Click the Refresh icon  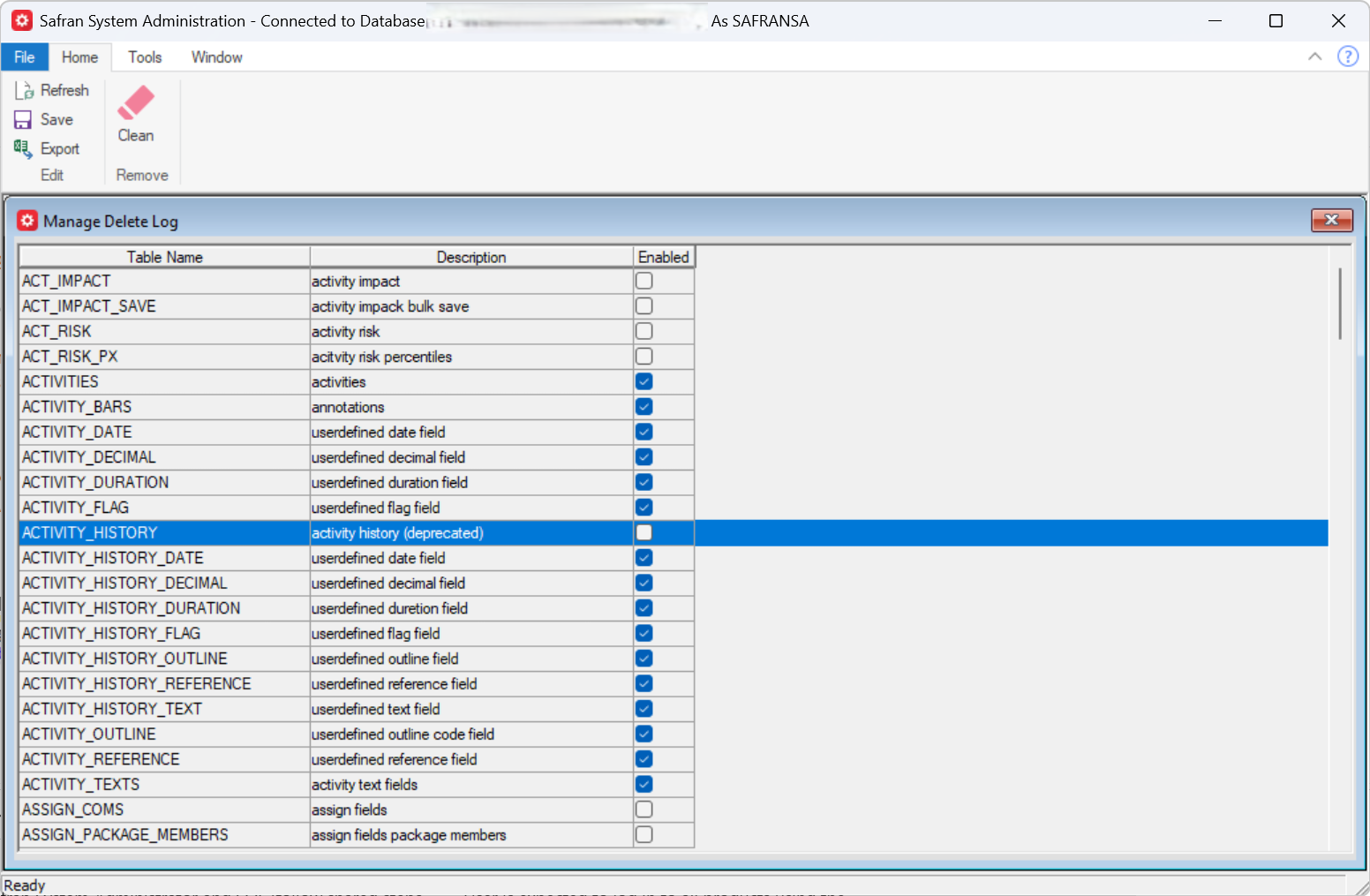(x=23, y=89)
